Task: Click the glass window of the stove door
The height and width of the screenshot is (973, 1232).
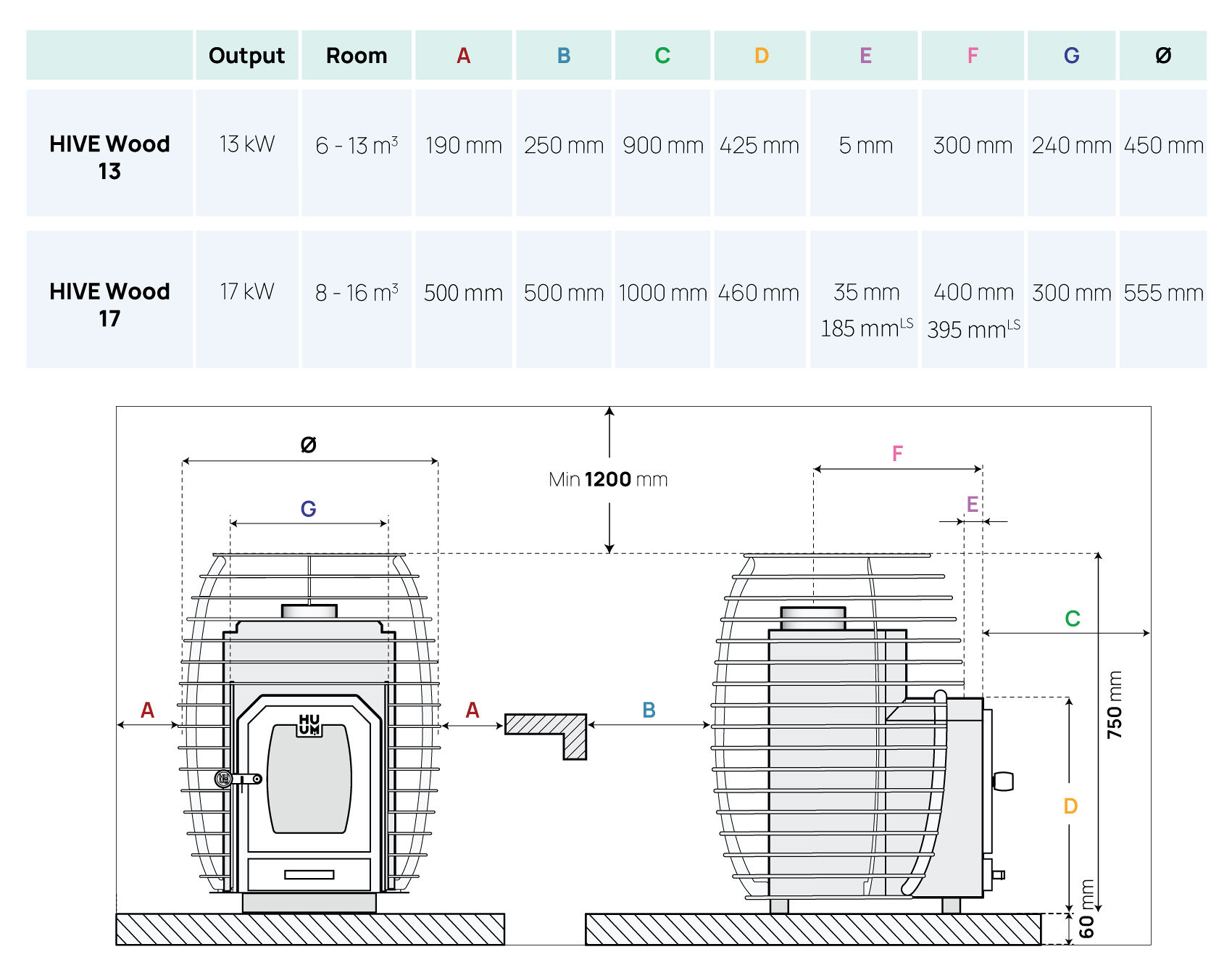Action: click(309, 779)
